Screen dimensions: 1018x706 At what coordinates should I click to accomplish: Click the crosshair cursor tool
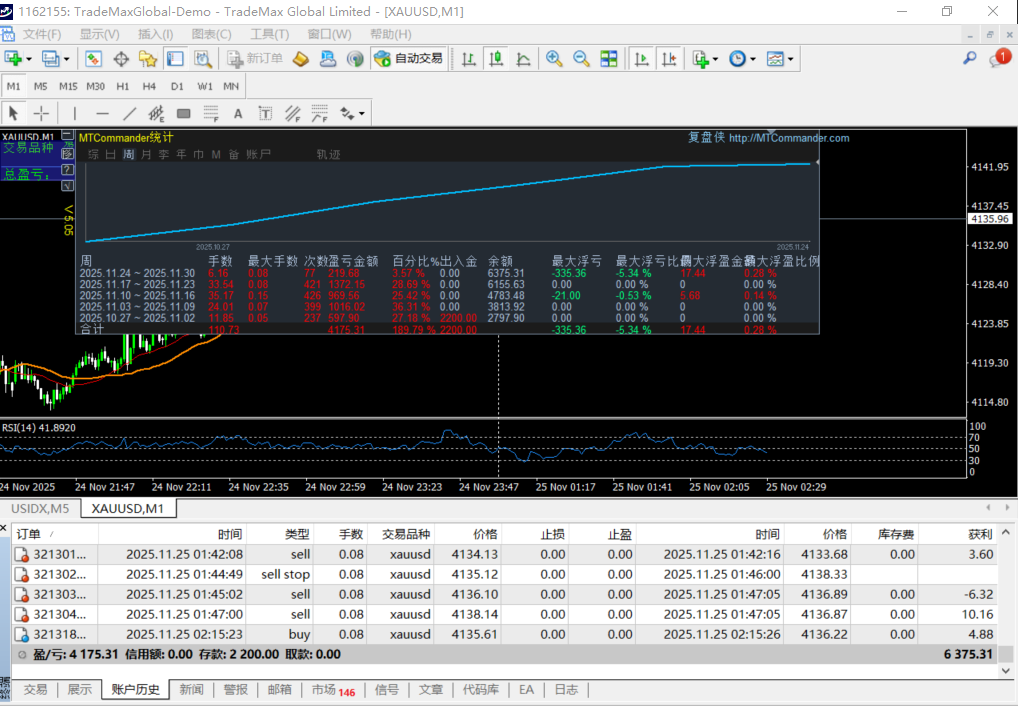(41, 113)
